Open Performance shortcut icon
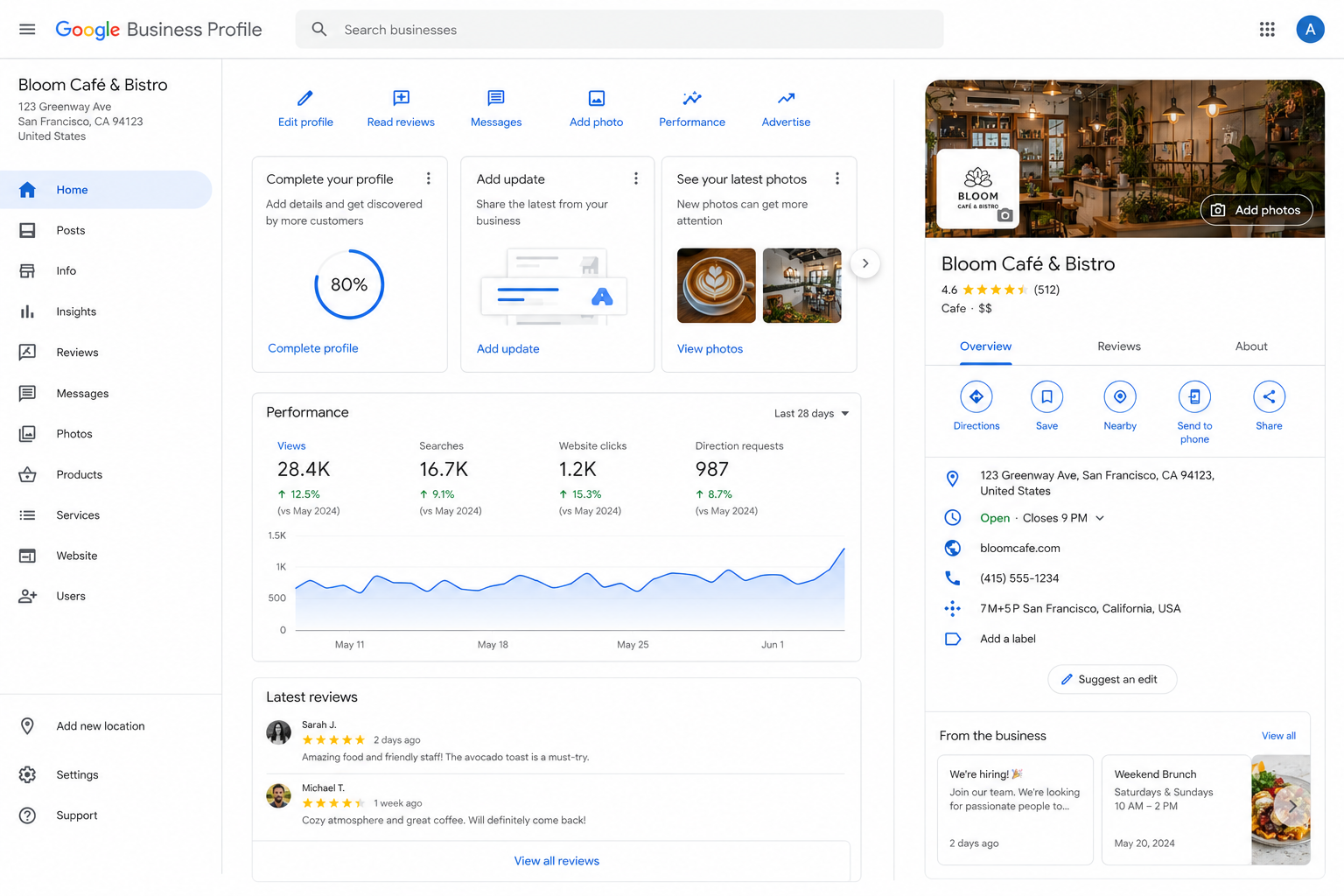Viewport: 1344px width, 896px height. [x=692, y=98]
